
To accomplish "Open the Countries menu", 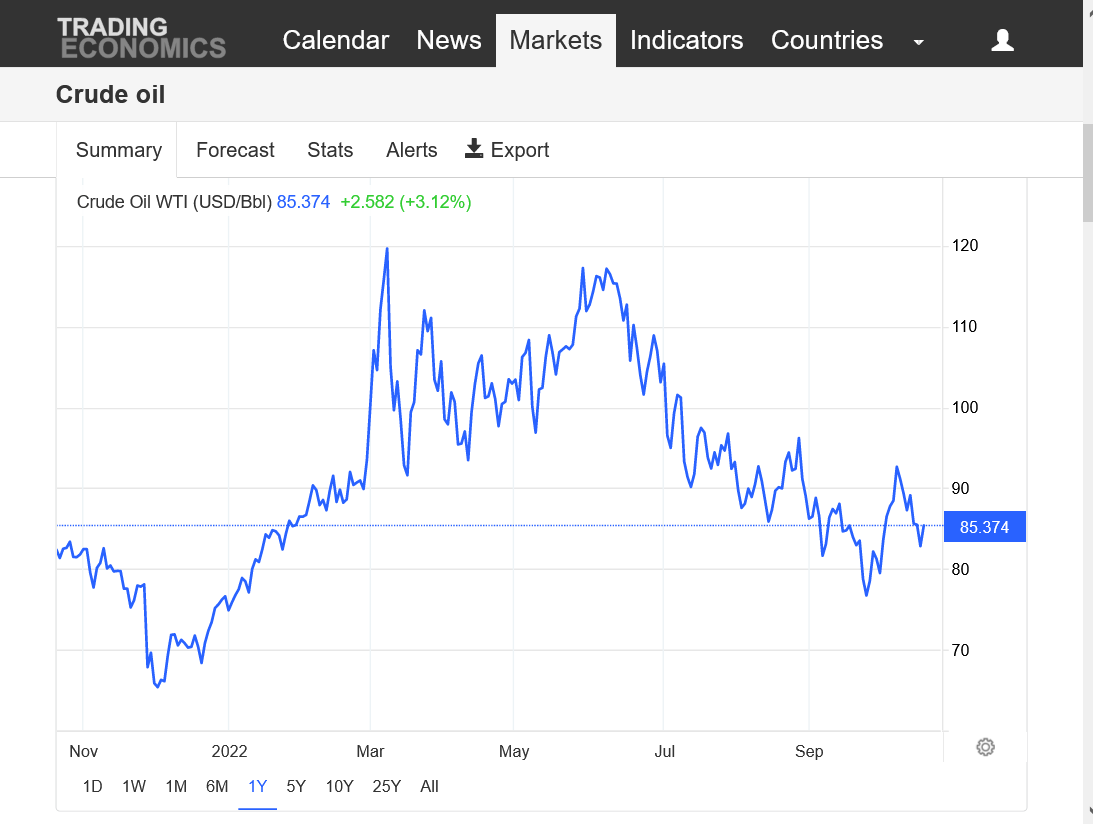I will 827,40.
